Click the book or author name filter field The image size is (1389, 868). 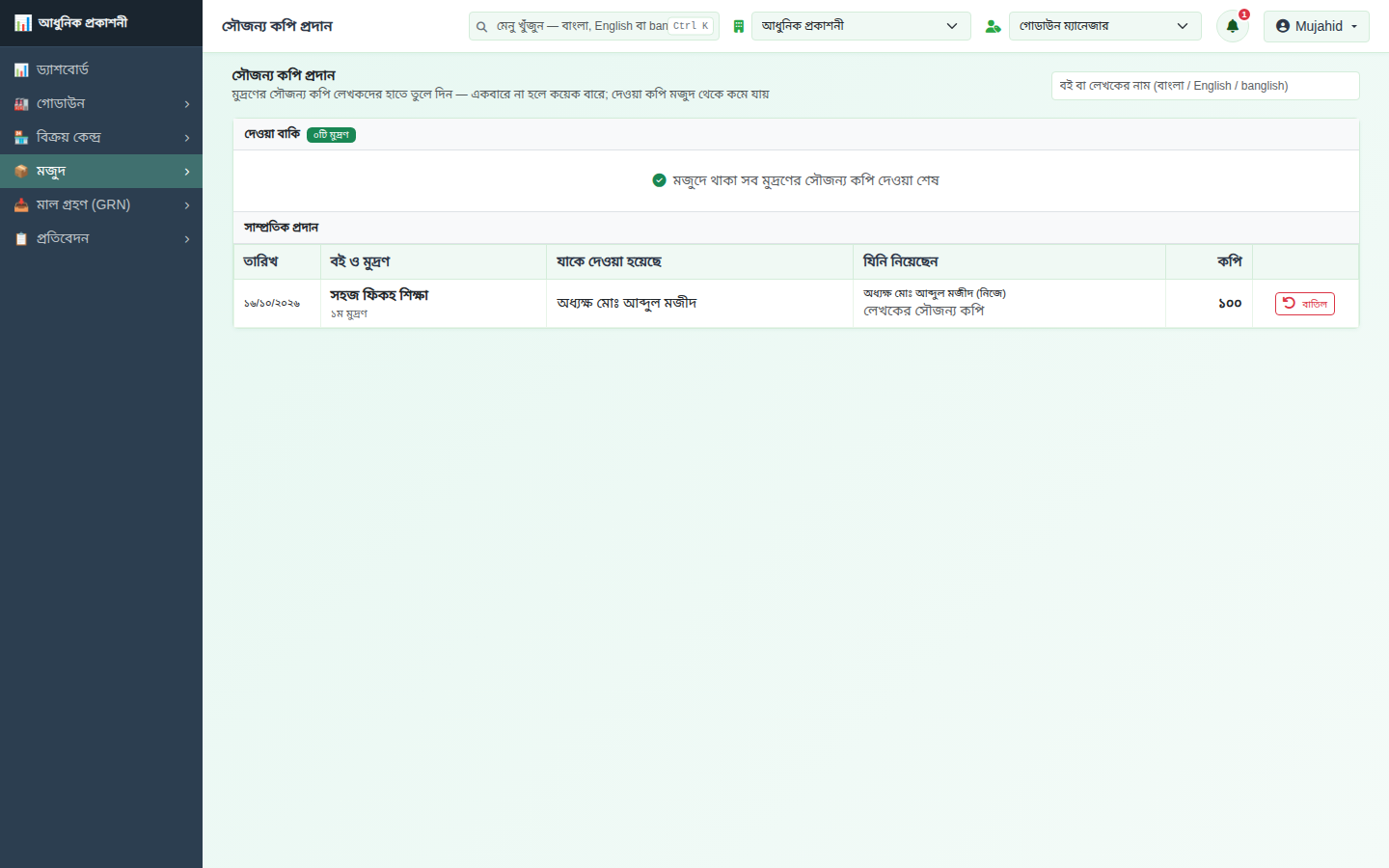point(1205,86)
